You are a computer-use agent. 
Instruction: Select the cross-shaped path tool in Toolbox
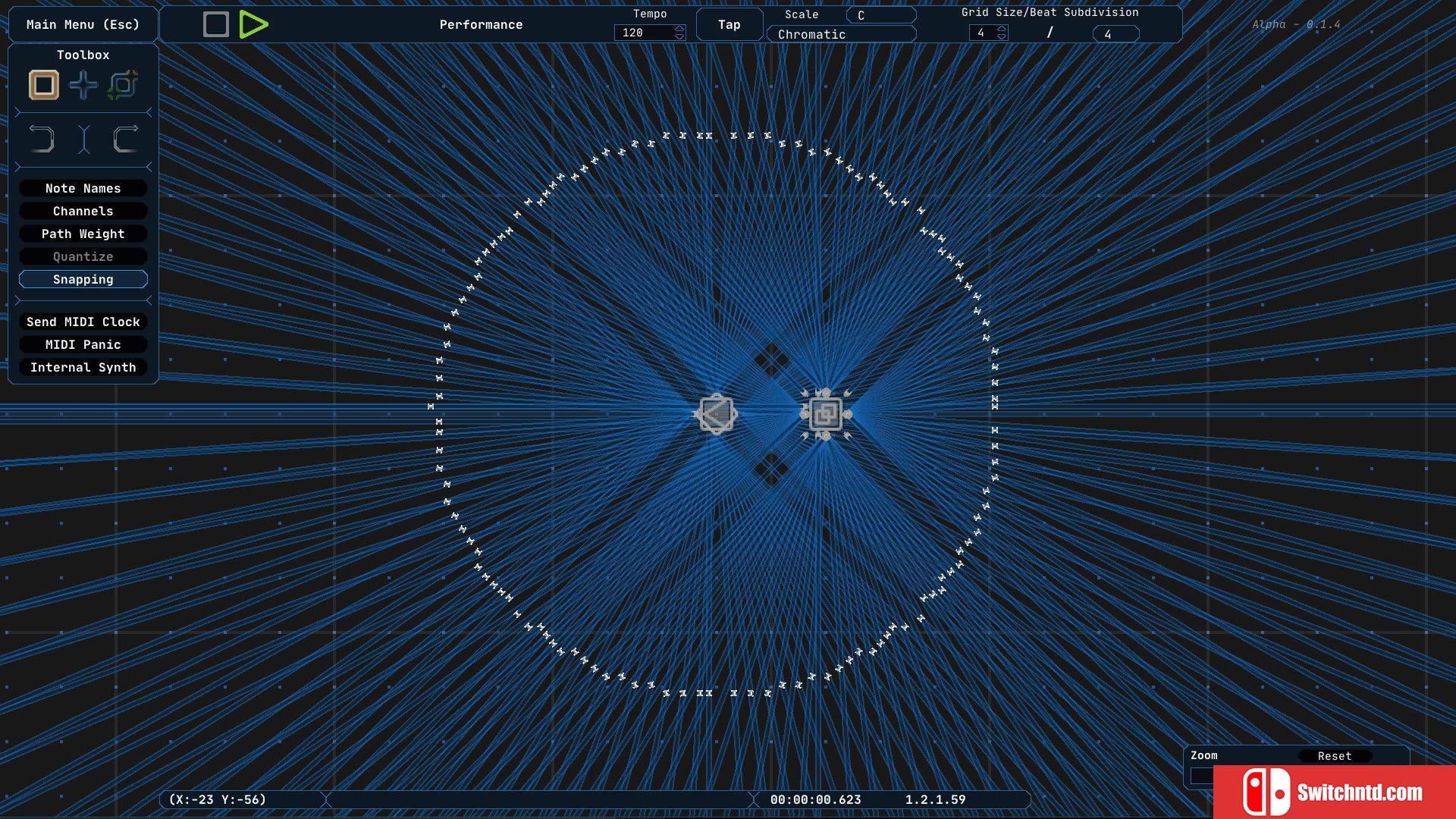pos(83,84)
